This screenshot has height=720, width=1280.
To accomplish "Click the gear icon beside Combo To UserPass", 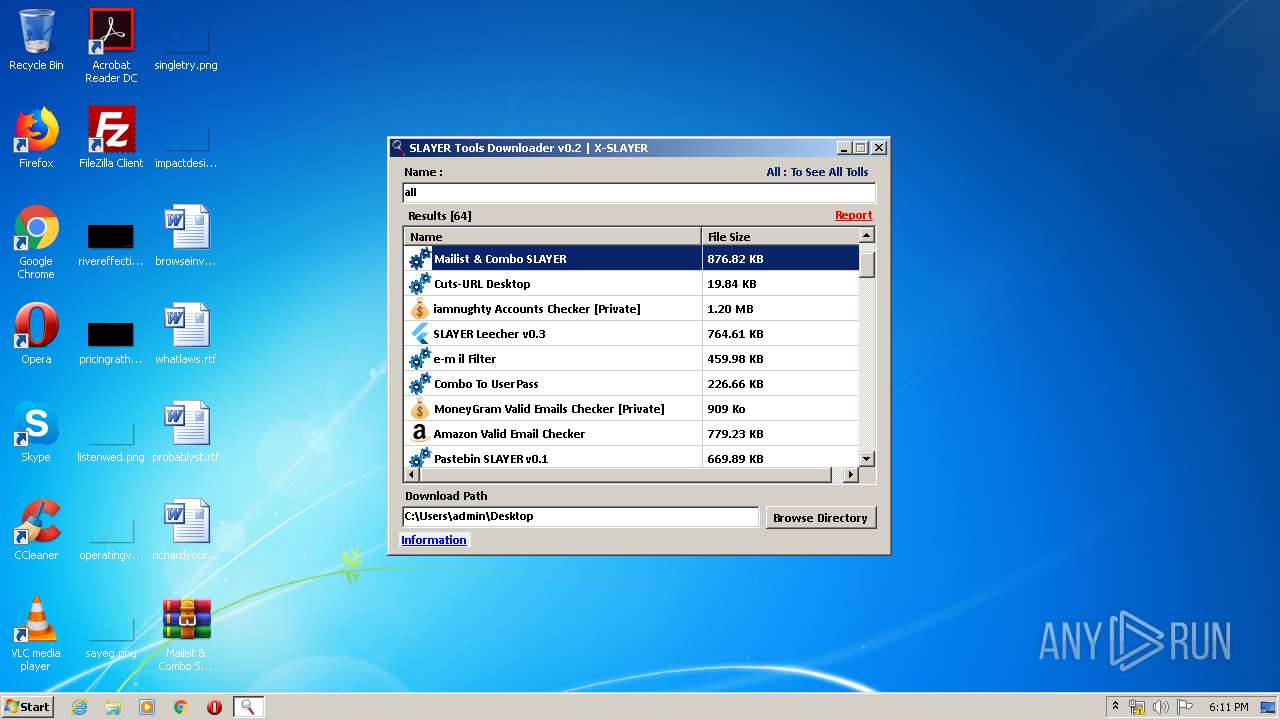I will click(420, 384).
